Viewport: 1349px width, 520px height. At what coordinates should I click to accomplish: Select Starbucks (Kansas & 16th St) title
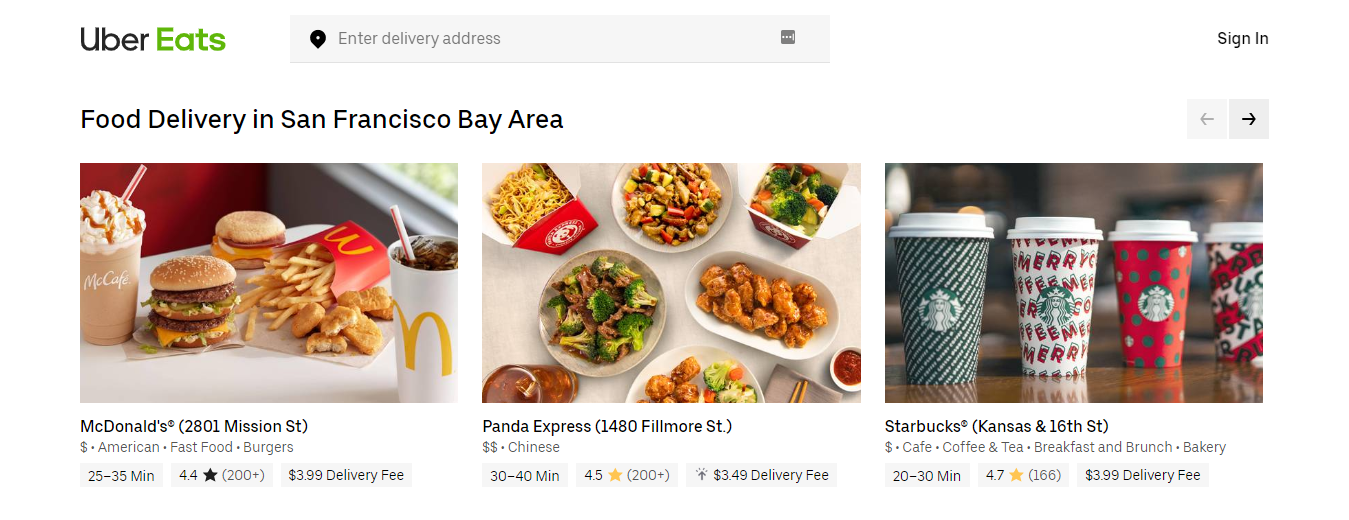(996, 426)
